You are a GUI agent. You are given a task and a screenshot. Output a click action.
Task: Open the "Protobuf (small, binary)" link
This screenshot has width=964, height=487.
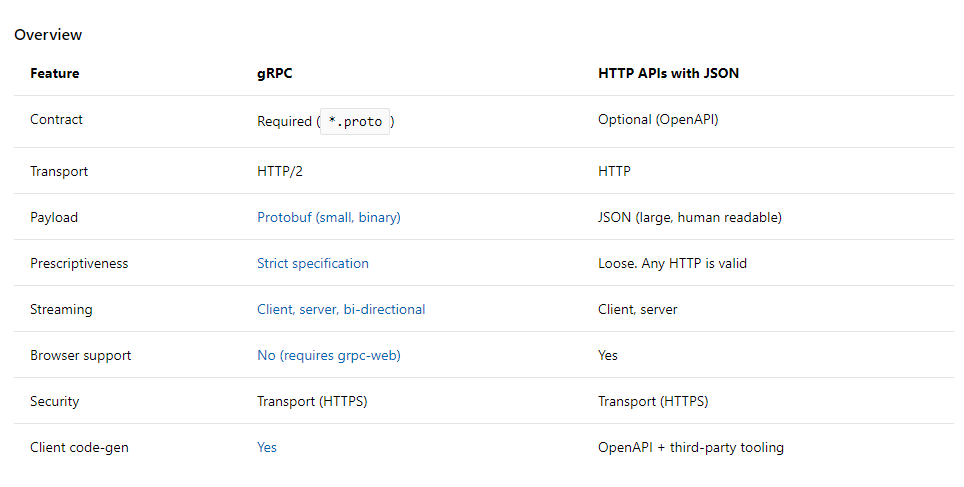[328, 217]
